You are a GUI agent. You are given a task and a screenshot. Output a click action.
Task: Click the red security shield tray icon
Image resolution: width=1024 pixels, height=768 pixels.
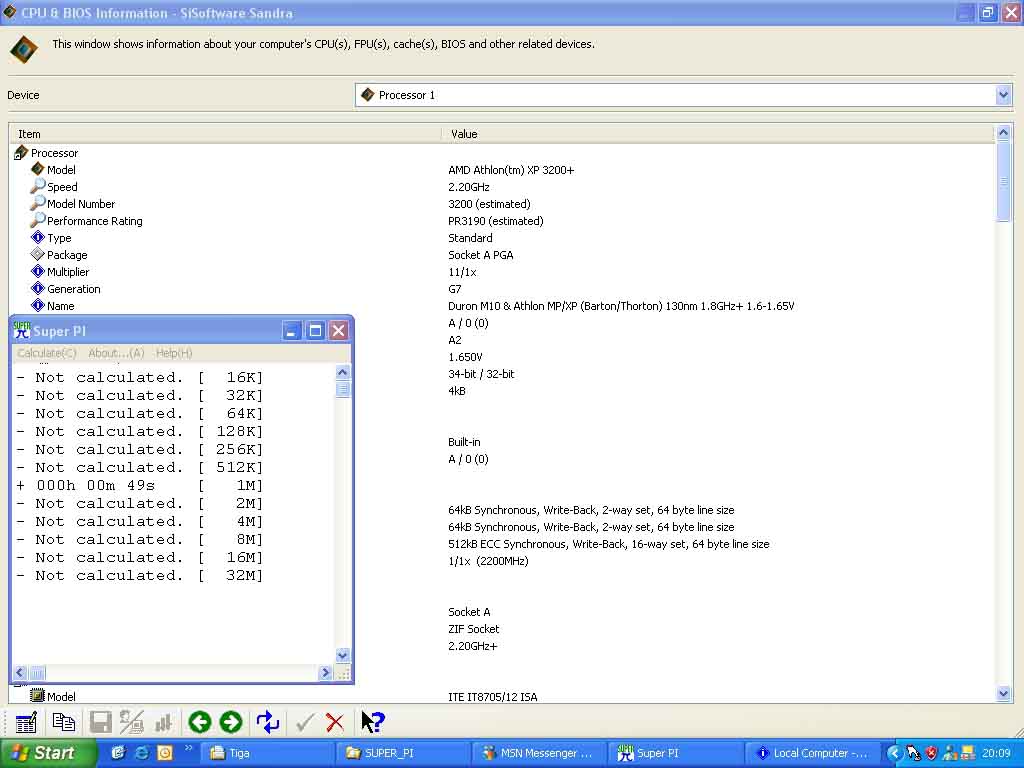click(932, 753)
